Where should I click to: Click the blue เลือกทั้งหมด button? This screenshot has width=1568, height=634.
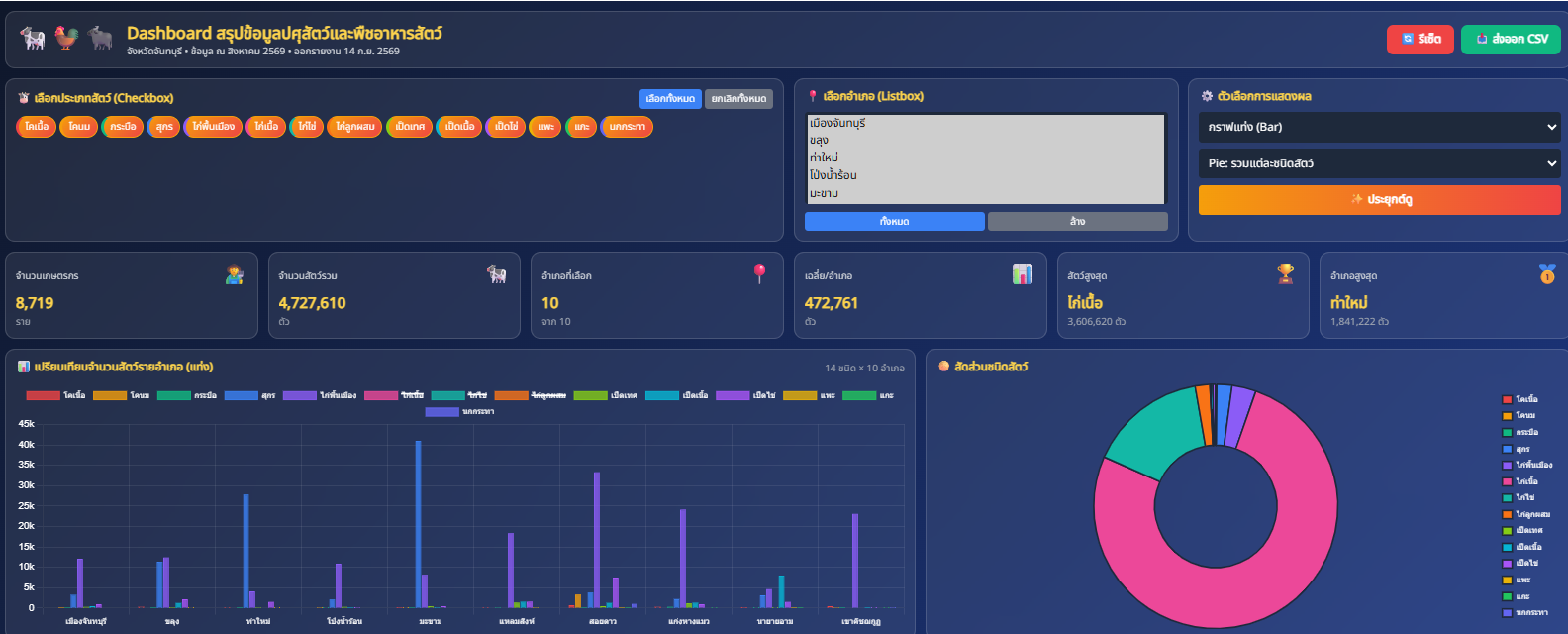pyautogui.click(x=670, y=99)
